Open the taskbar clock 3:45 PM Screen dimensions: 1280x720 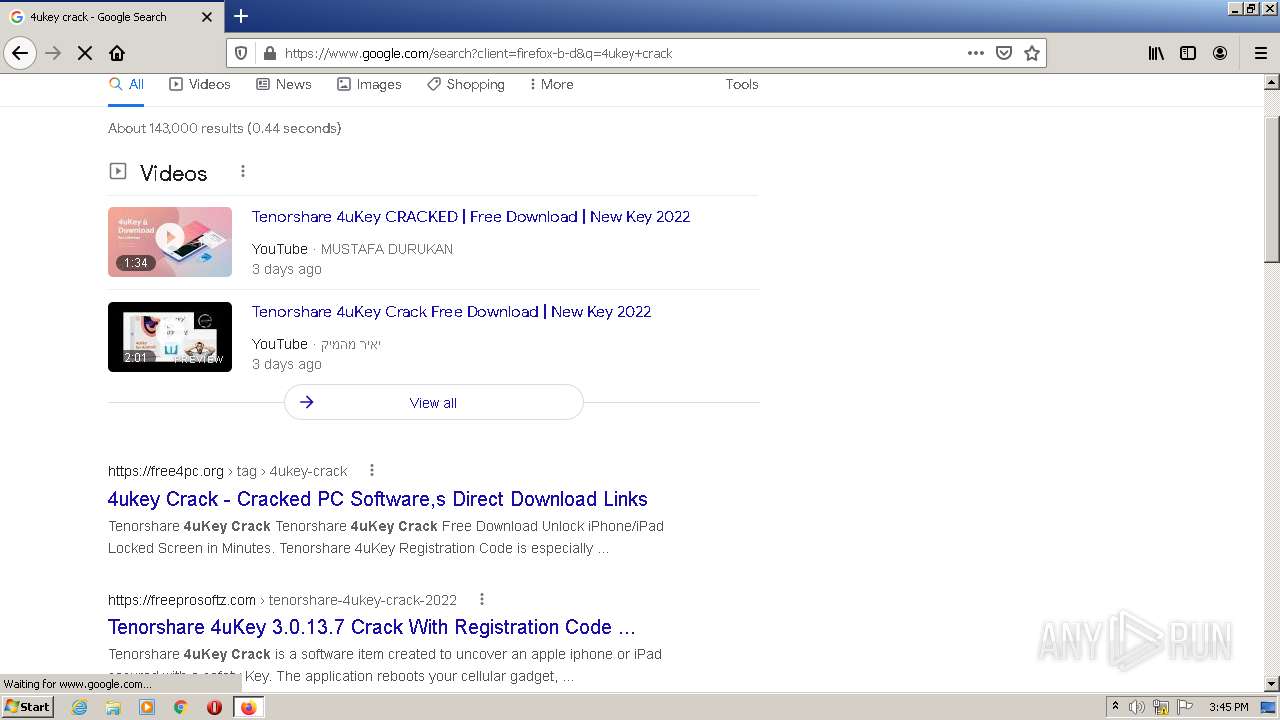pyautogui.click(x=1229, y=707)
